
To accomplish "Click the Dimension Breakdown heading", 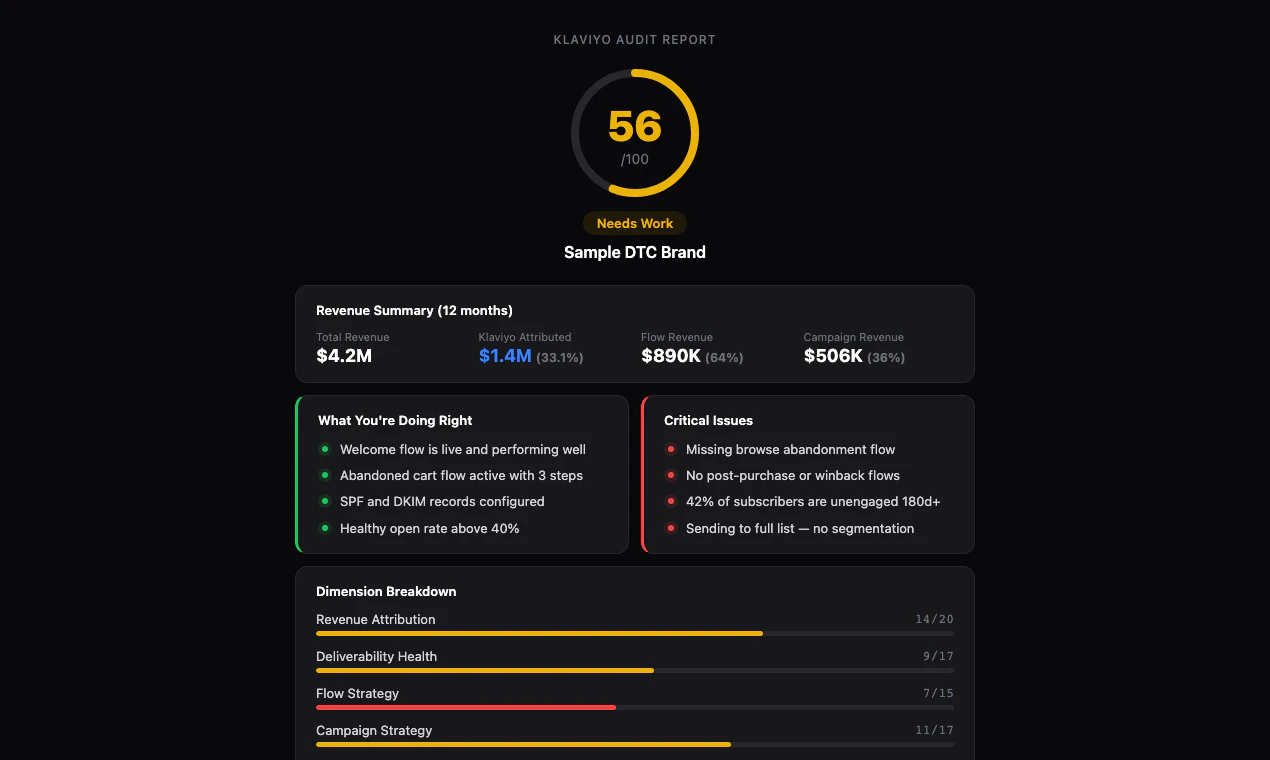I will click(386, 591).
